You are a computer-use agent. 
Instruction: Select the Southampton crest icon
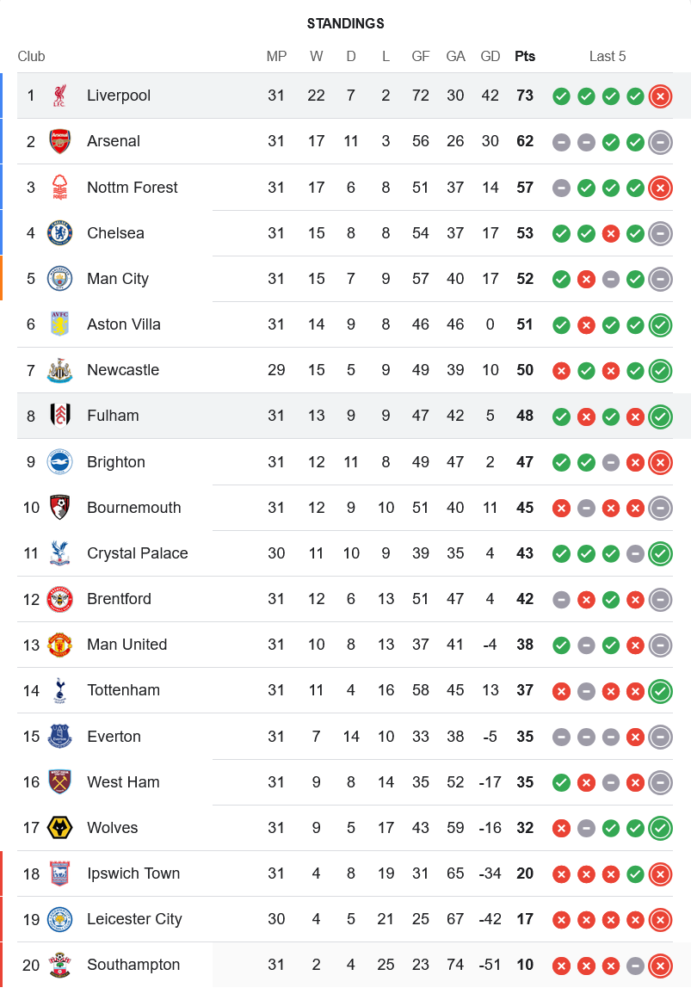[60, 965]
